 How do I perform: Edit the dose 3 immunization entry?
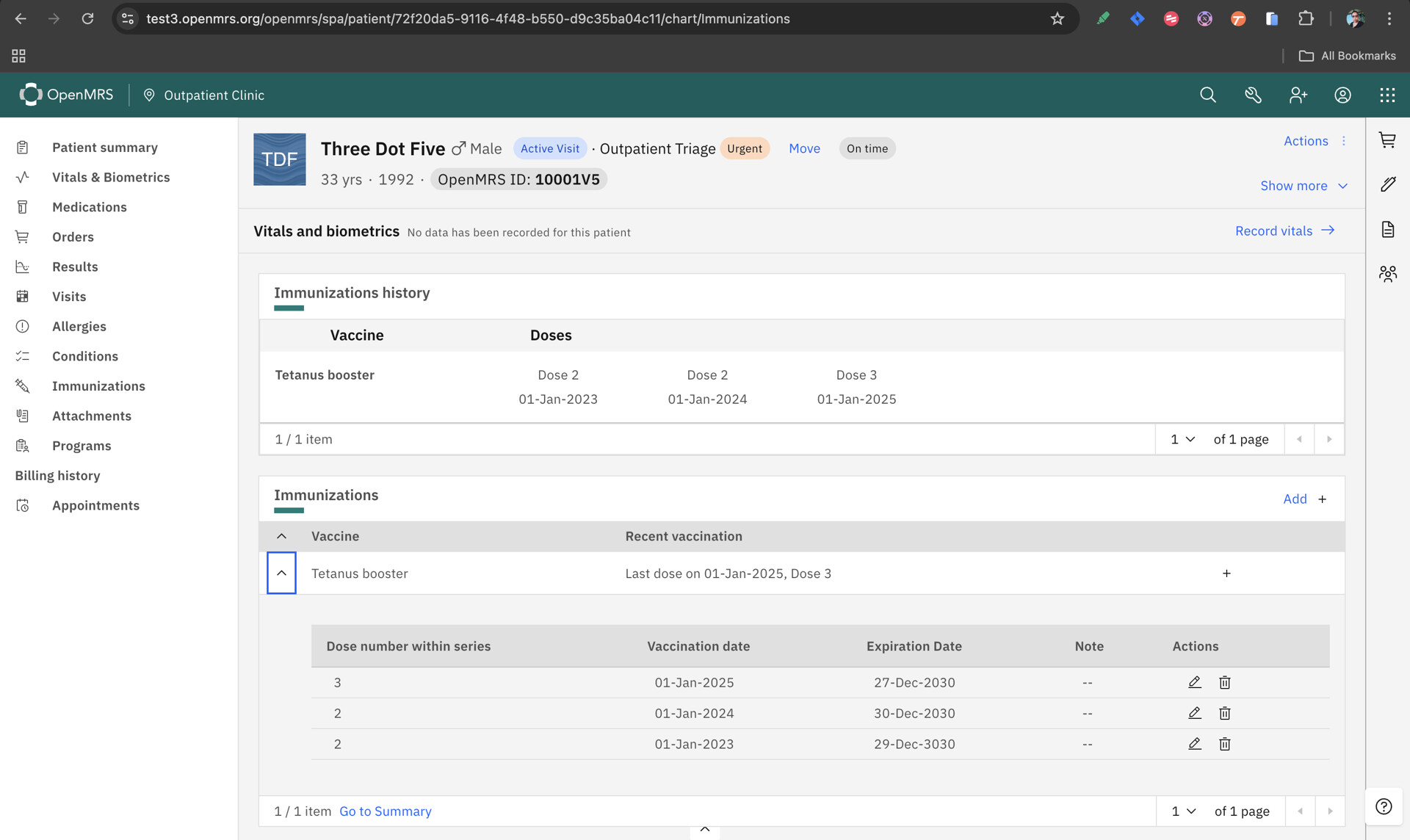tap(1194, 682)
